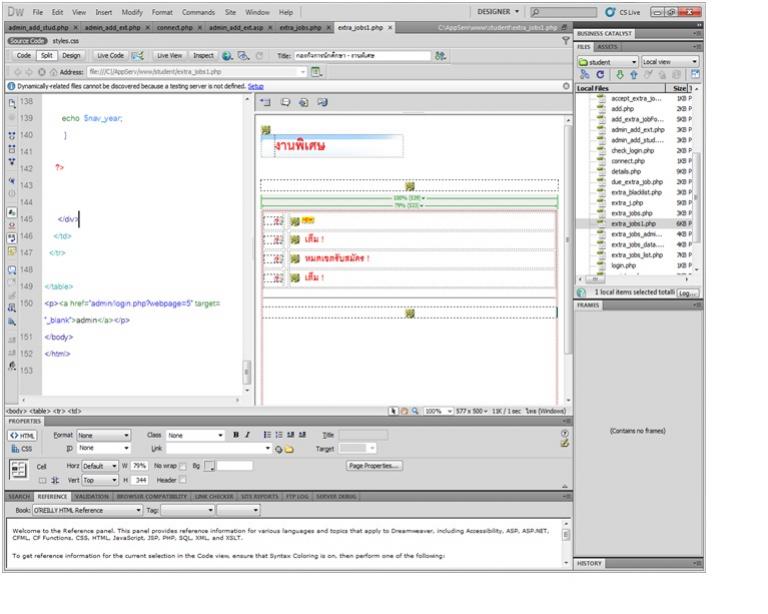Click the Hand tool in the status bar

tap(404, 411)
